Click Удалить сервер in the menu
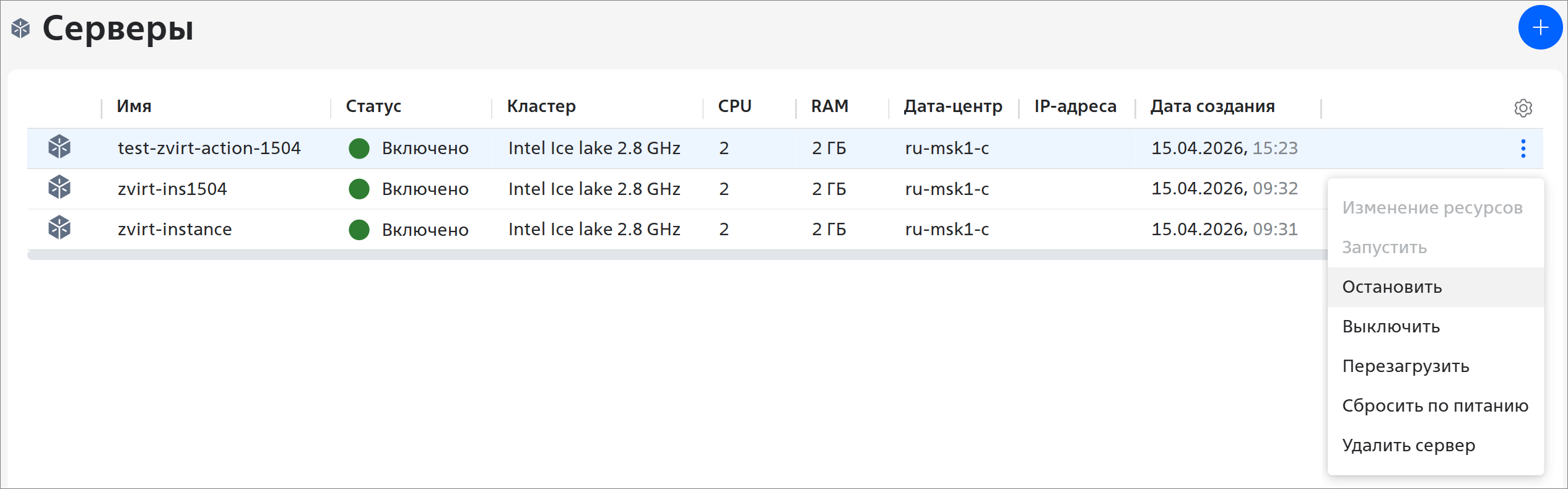 (1408, 446)
